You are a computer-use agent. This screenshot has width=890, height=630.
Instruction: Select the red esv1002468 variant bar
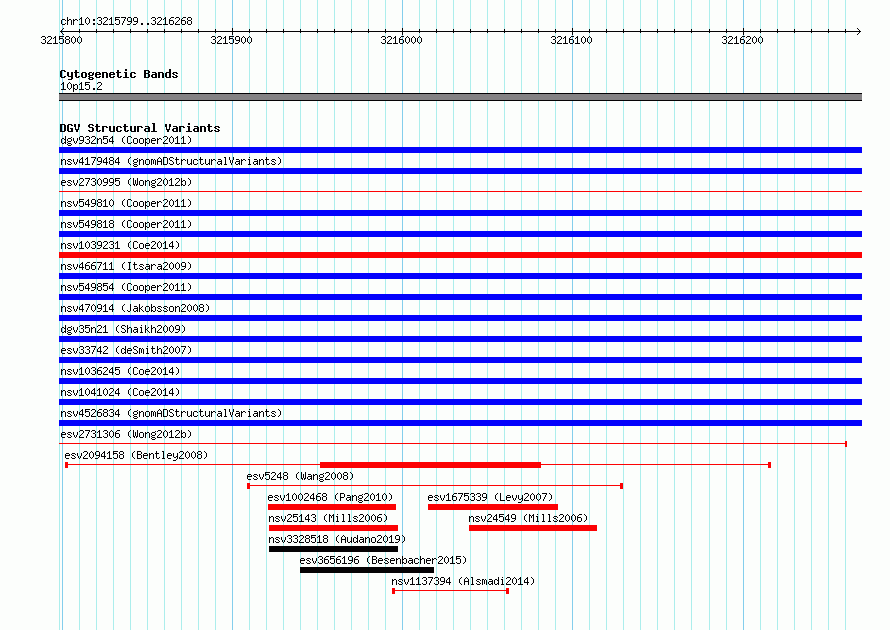[332, 507]
